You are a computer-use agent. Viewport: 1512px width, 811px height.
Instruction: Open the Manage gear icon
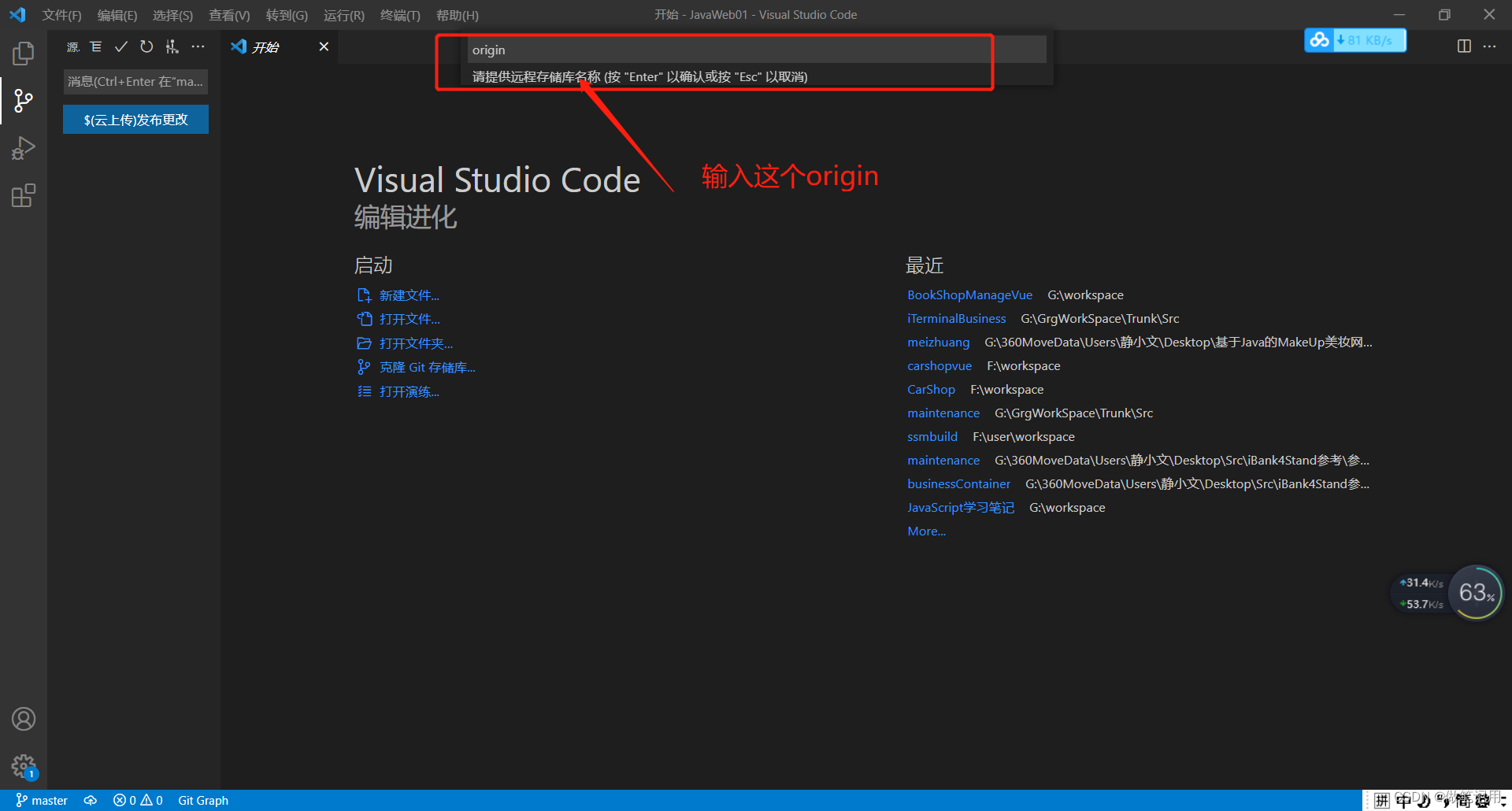(24, 766)
